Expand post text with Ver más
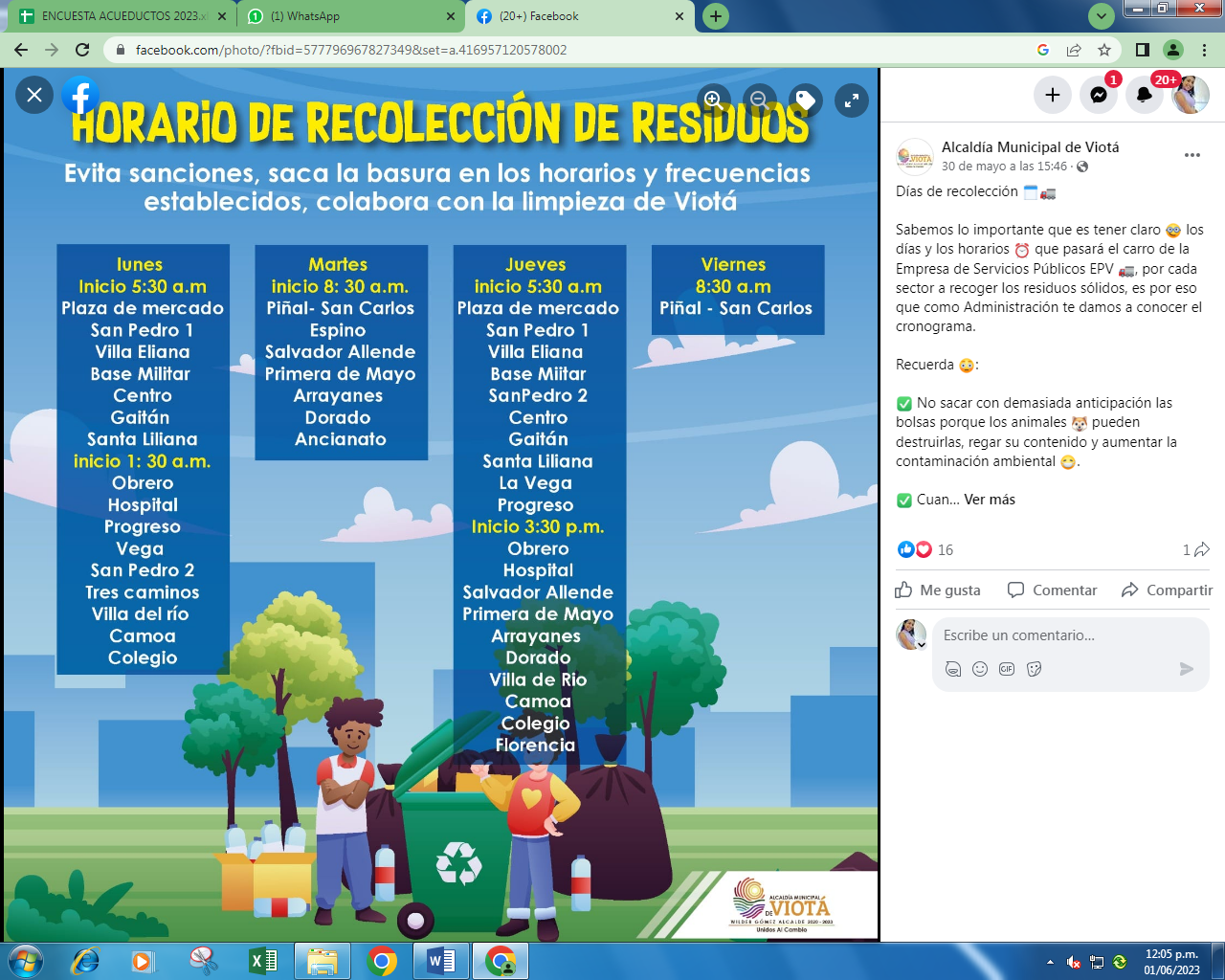This screenshot has width=1225, height=980. point(990,500)
